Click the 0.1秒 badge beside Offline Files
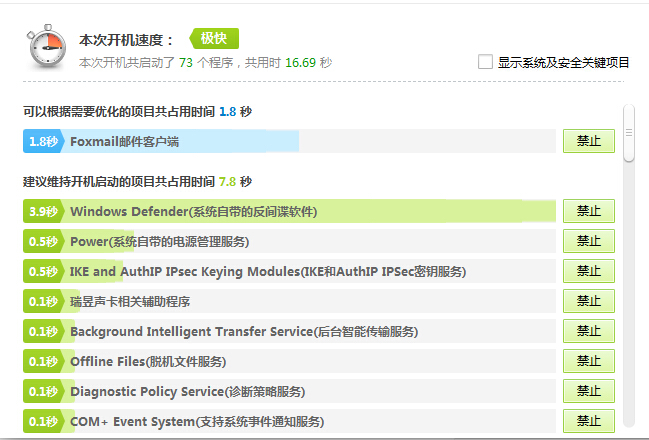The height and width of the screenshot is (440, 649). pos(43,362)
